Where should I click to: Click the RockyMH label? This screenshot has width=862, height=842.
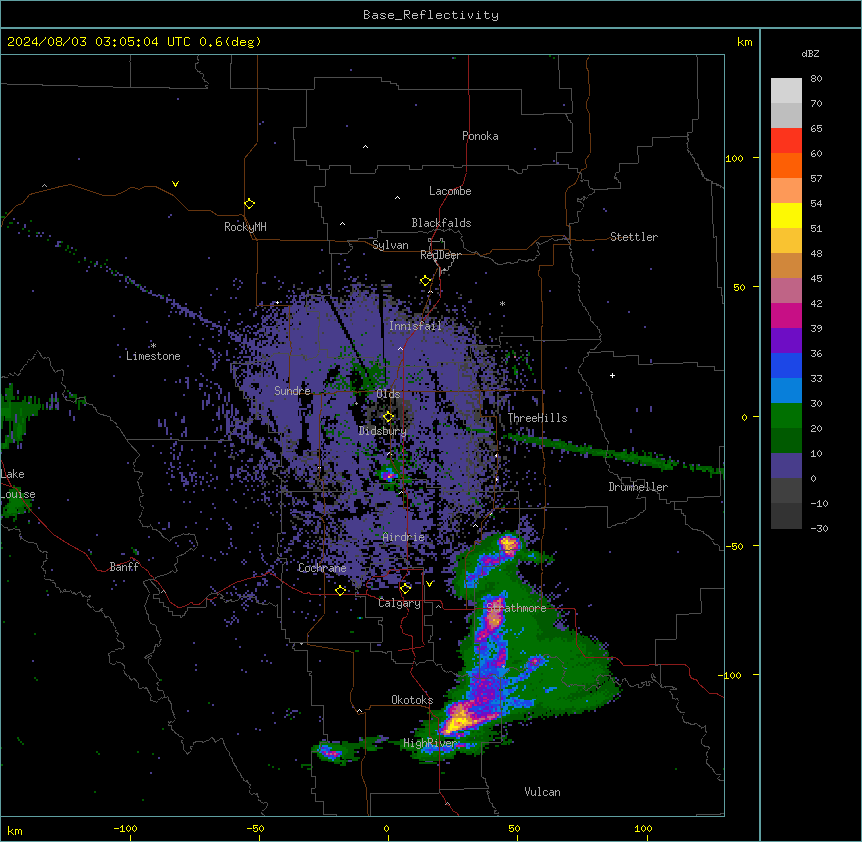(x=245, y=227)
